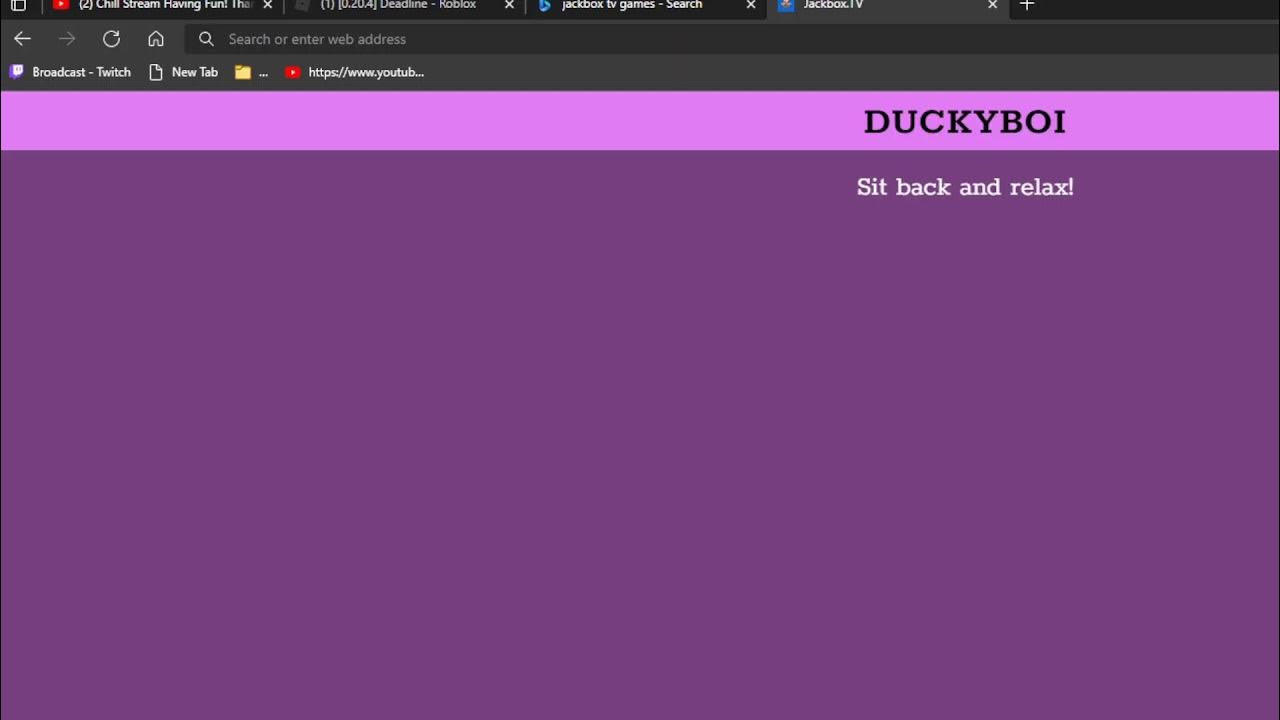1280x720 pixels.
Task: Click the Sit back and relax! message
Action: (x=965, y=187)
